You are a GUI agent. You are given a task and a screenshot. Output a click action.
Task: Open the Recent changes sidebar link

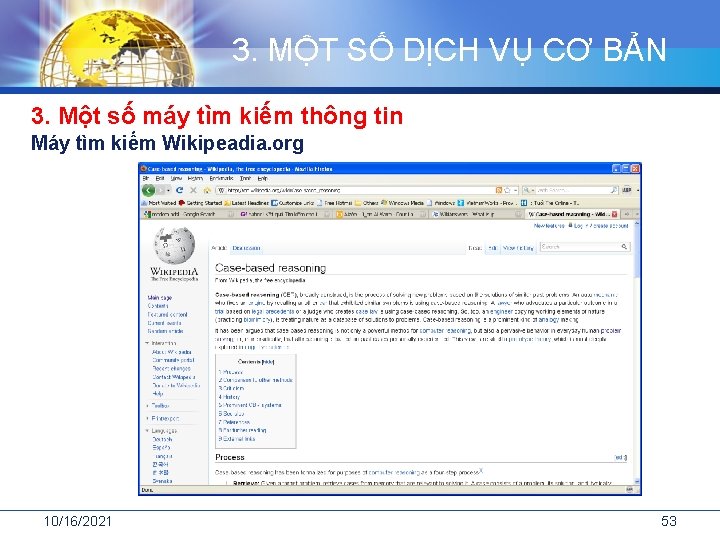171,368
